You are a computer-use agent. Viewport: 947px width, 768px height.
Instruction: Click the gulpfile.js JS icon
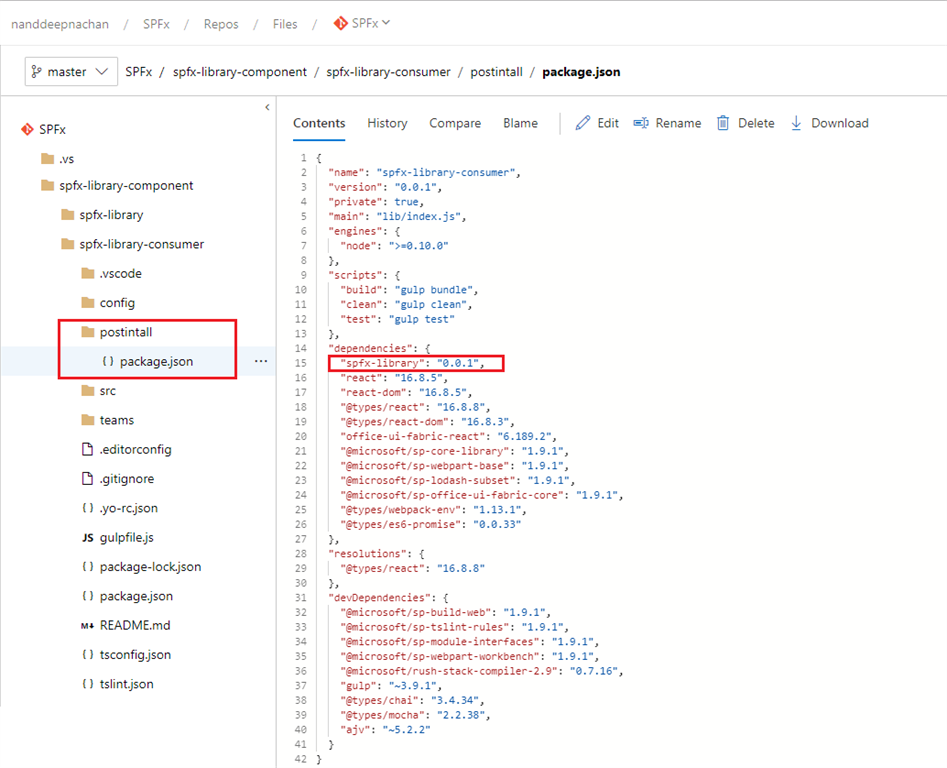tap(88, 537)
